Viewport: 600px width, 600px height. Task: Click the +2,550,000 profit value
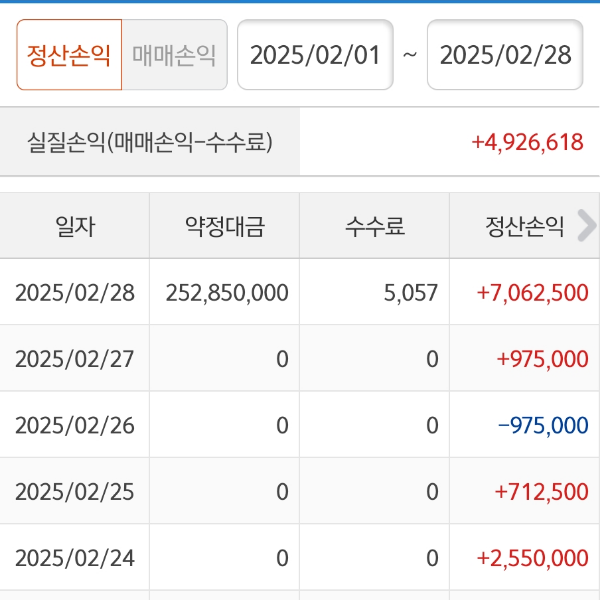(x=532, y=558)
